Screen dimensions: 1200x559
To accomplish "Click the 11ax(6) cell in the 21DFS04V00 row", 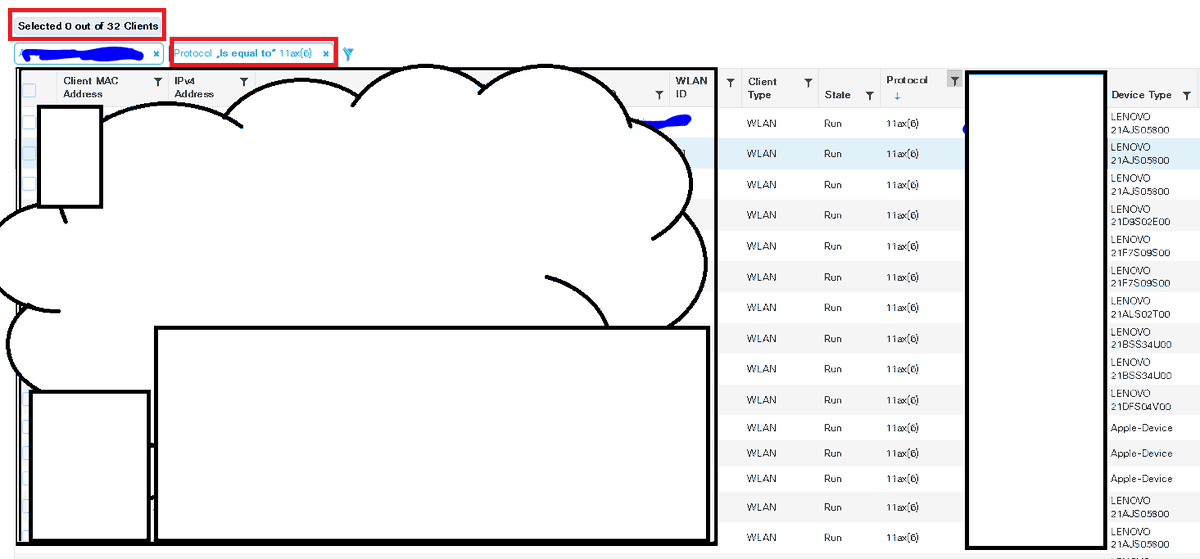I will pos(902,400).
